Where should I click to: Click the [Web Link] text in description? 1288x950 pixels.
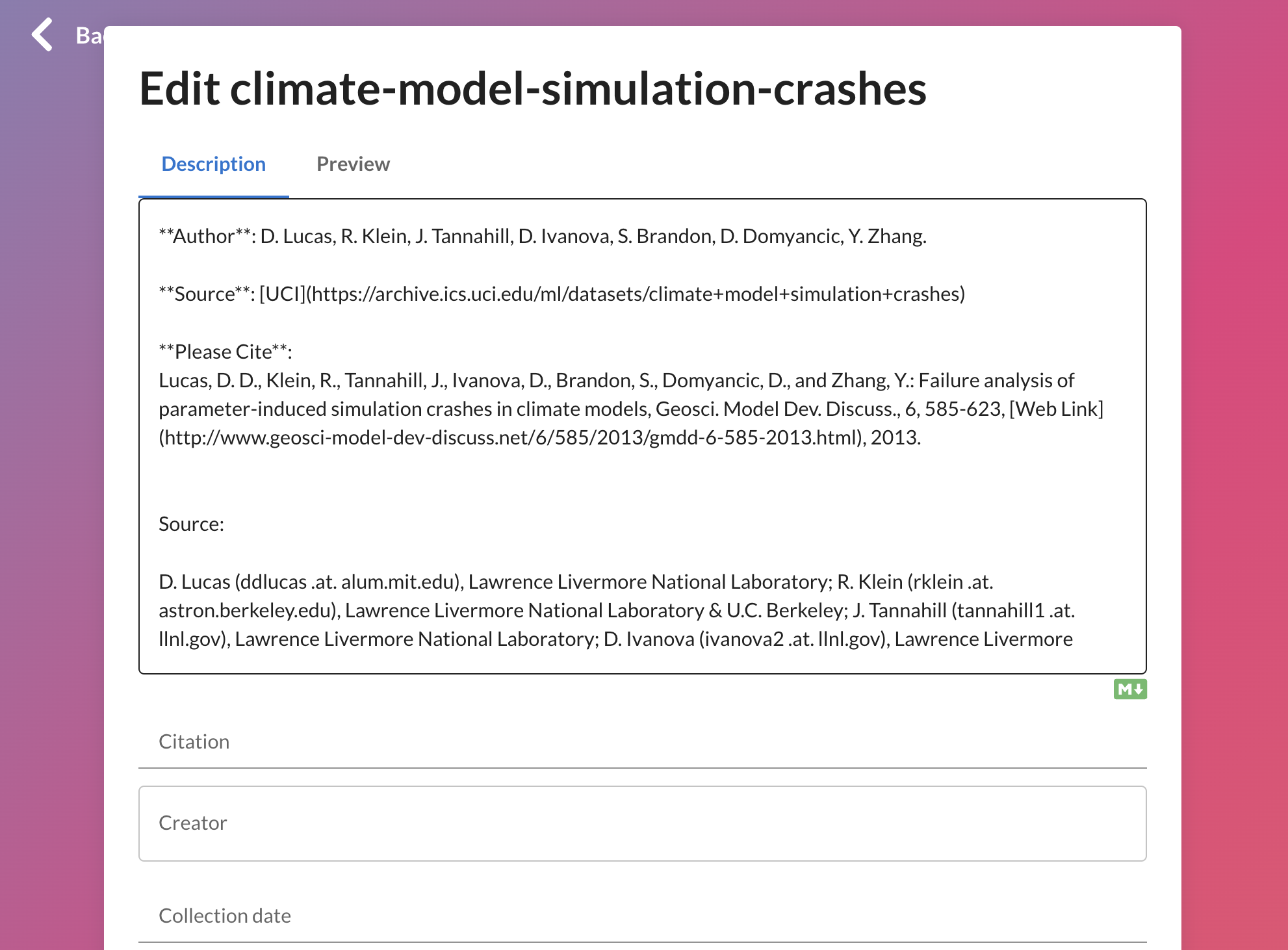point(1055,409)
